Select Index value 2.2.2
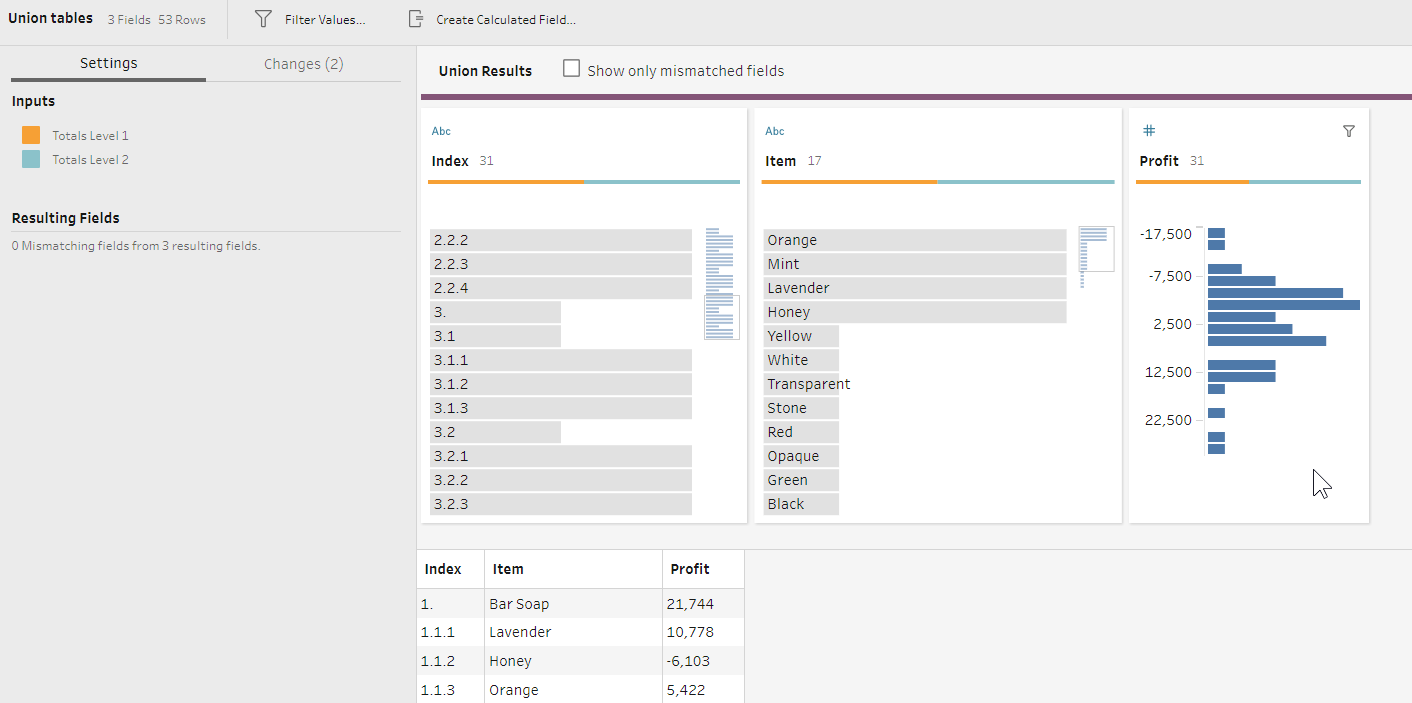This screenshot has height=703, width=1412. pos(561,240)
